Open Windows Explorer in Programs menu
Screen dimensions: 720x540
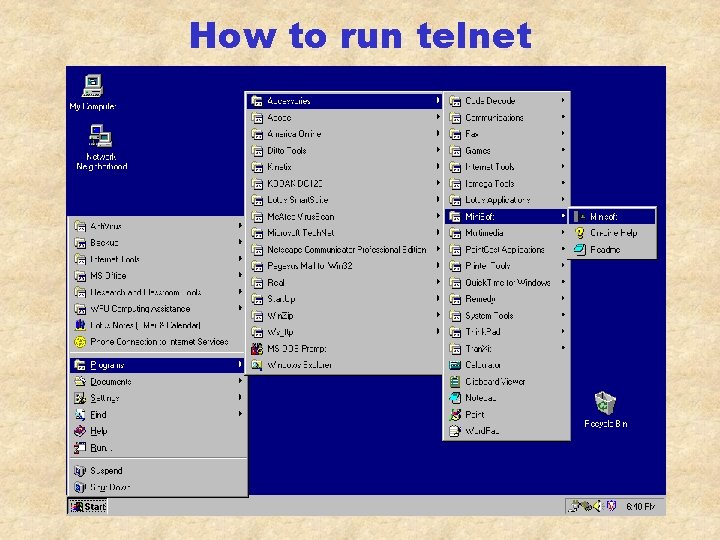(344, 365)
